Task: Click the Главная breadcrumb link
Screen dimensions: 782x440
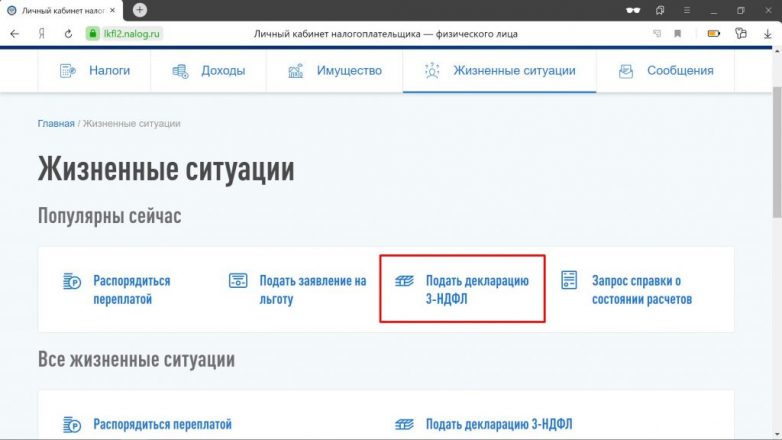Action: click(x=56, y=123)
